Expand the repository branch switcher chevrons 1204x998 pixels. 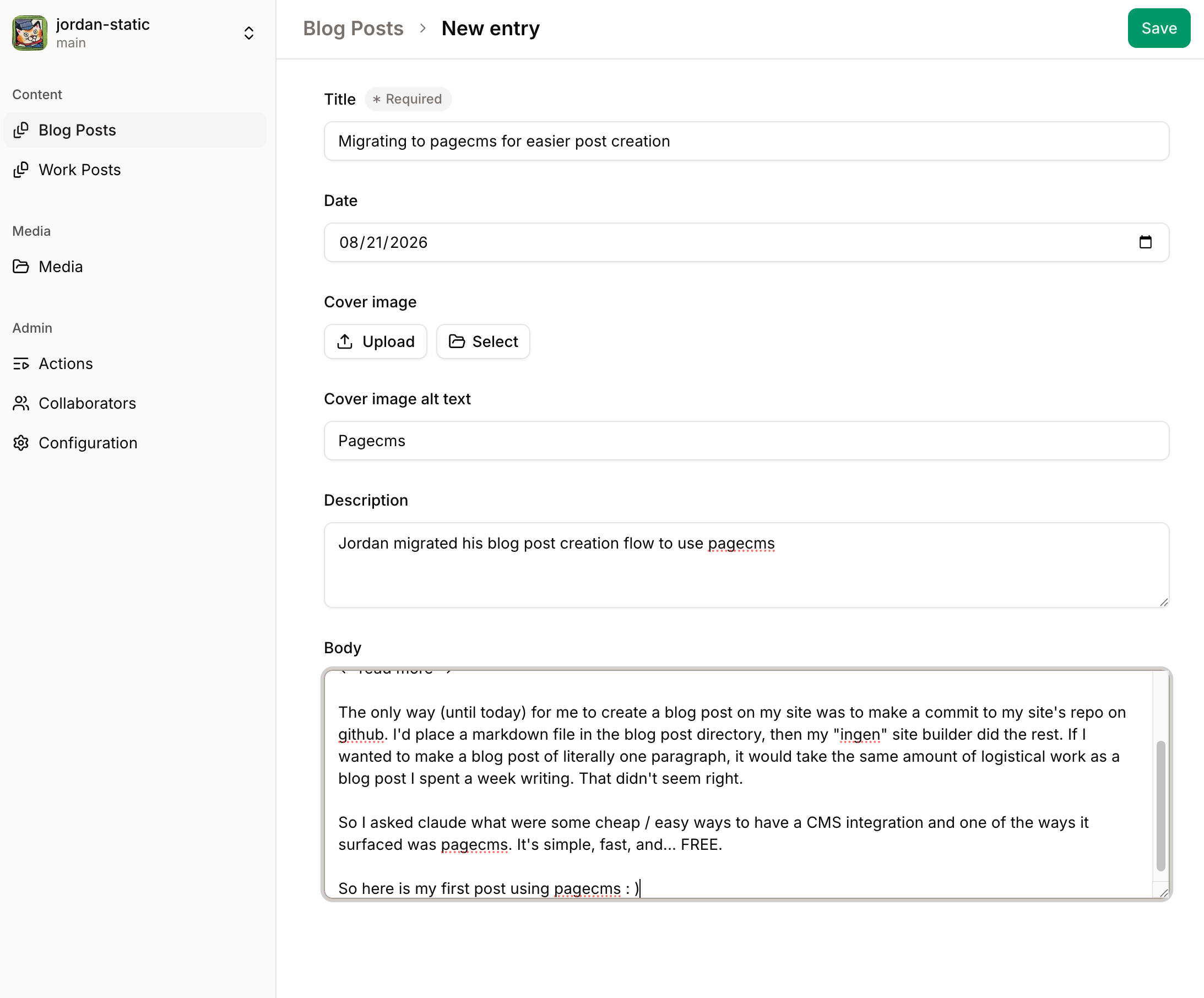249,33
